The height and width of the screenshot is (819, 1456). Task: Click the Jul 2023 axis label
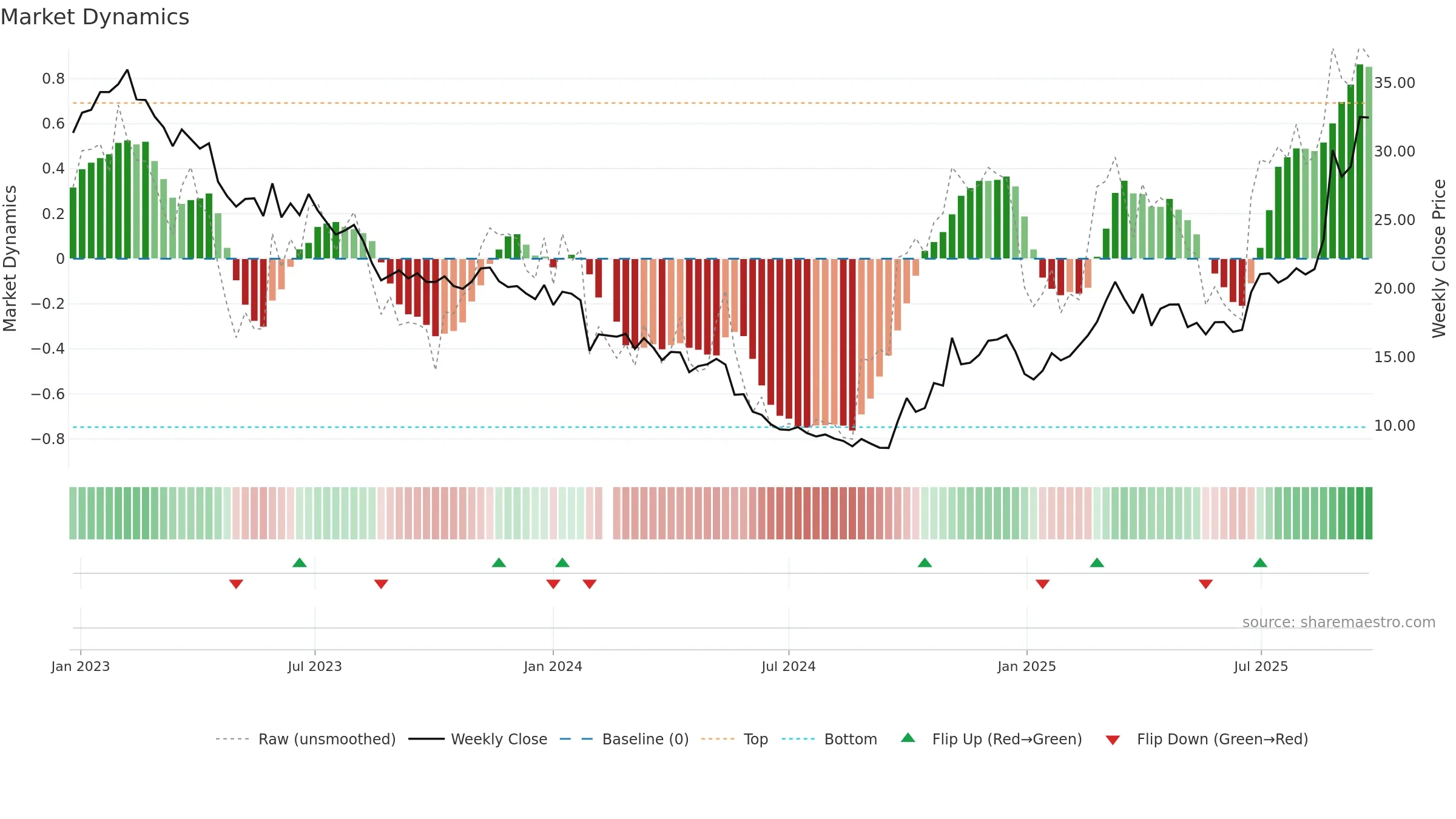(315, 666)
